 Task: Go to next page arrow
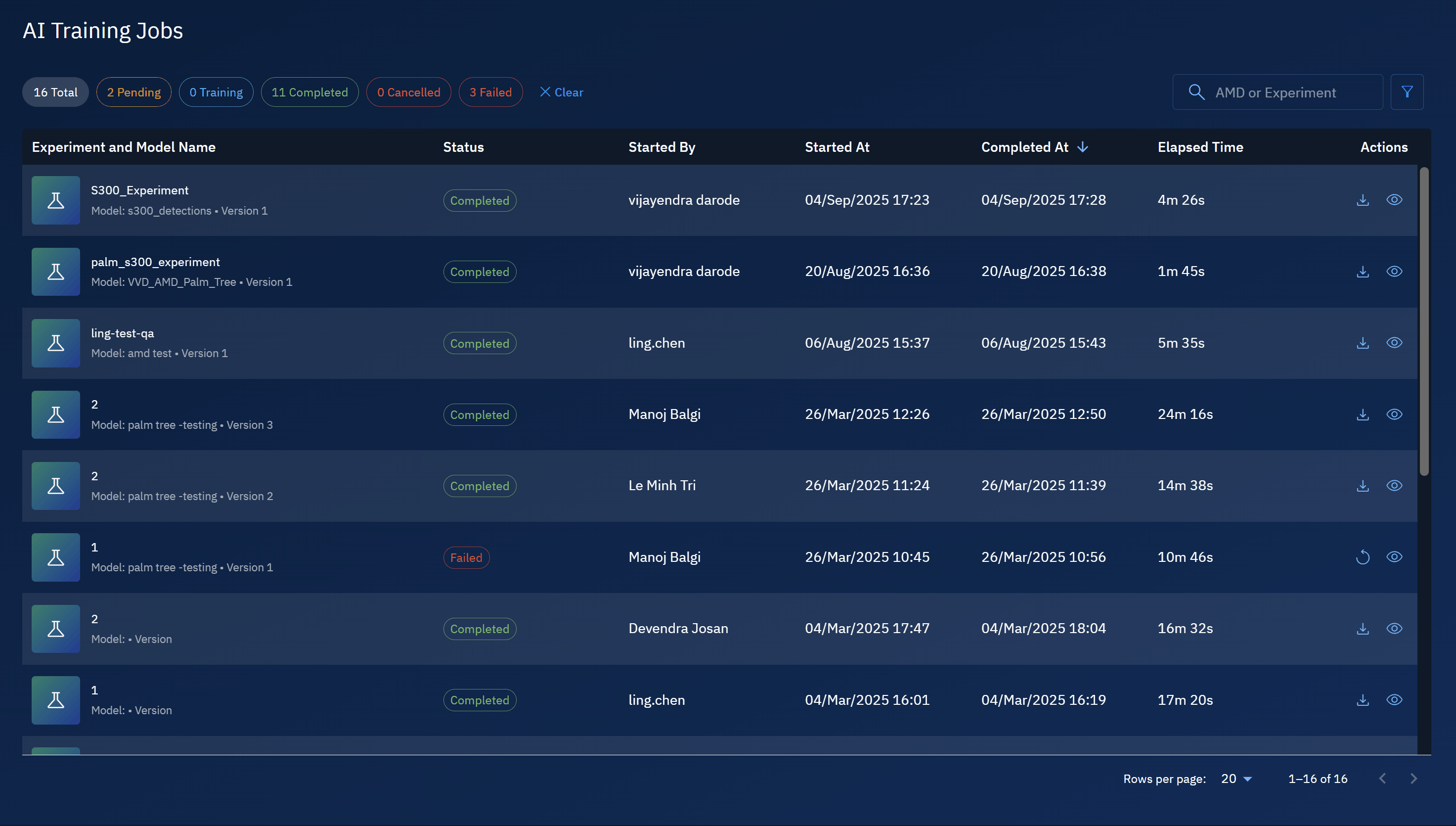click(1413, 779)
